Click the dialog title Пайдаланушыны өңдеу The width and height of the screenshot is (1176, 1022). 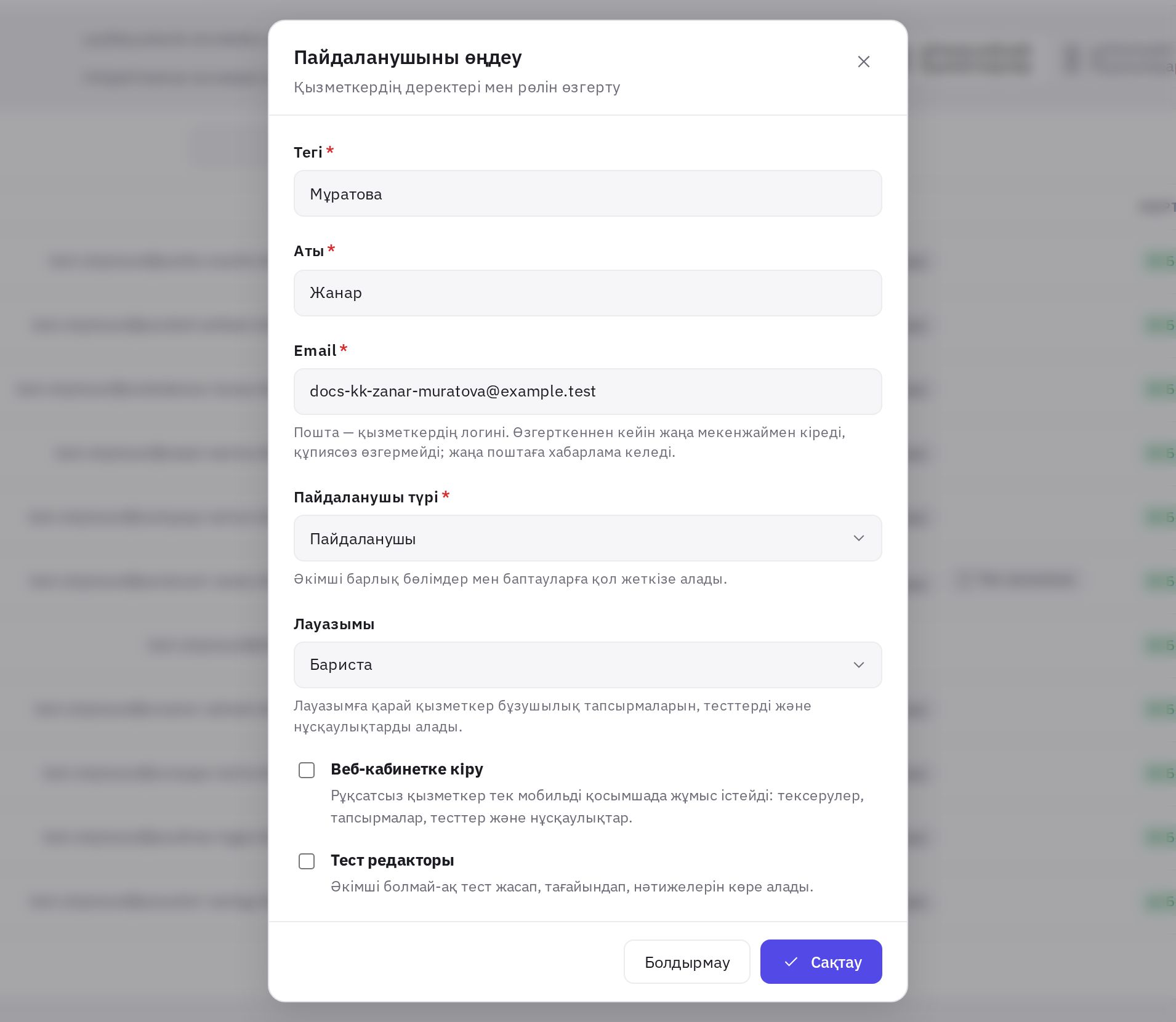tap(408, 57)
